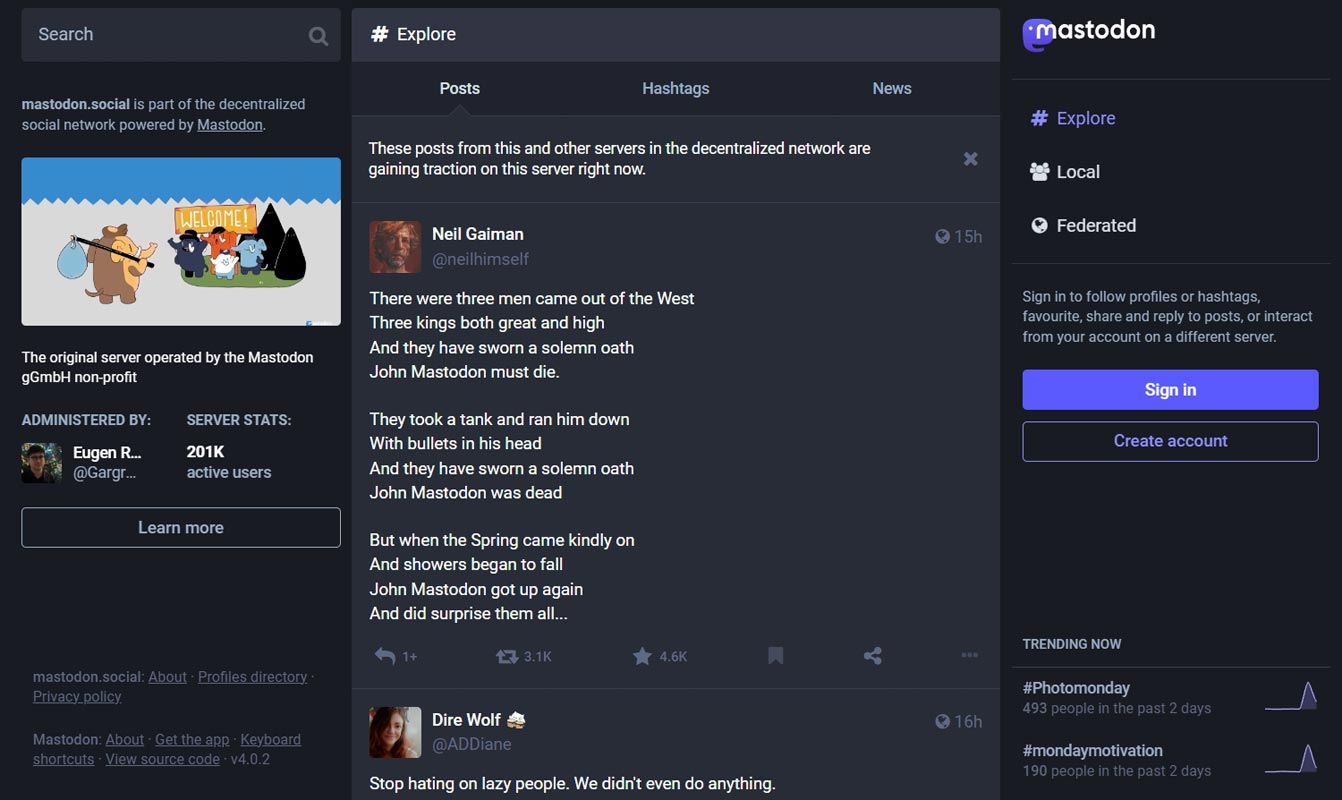This screenshot has width=1342, height=800.
Task: Click 'Stop hating on lazy people' post text
Action: 572,783
